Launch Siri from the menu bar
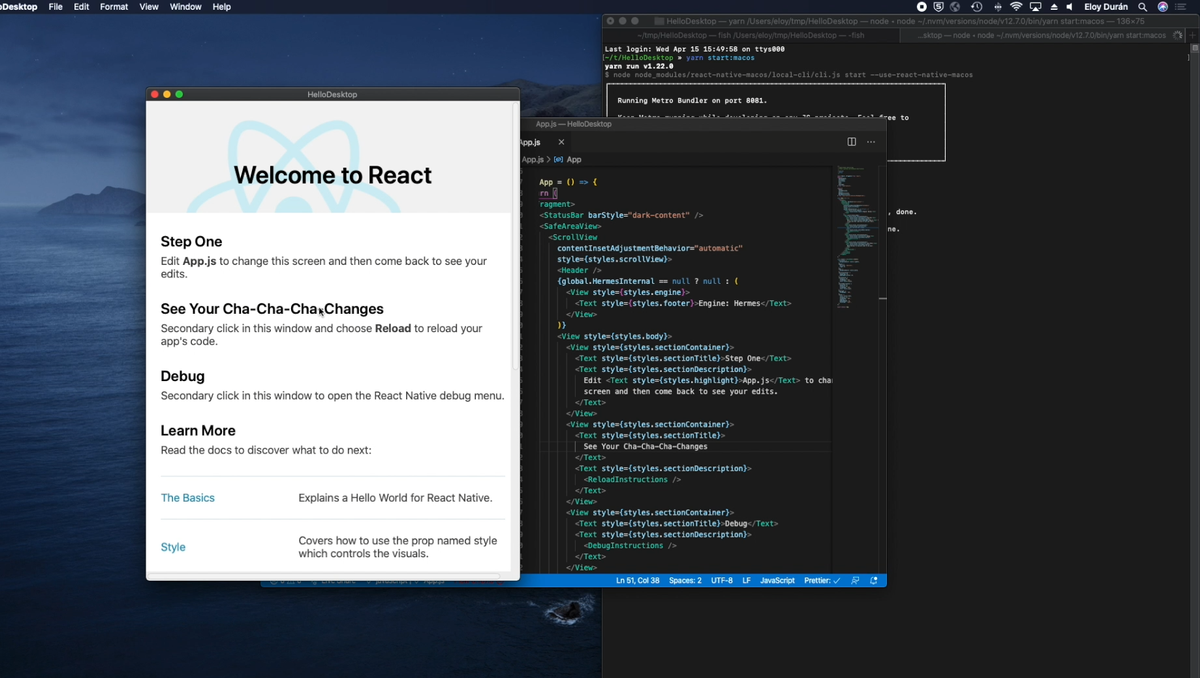The width and height of the screenshot is (1200, 678). click(x=1163, y=6)
